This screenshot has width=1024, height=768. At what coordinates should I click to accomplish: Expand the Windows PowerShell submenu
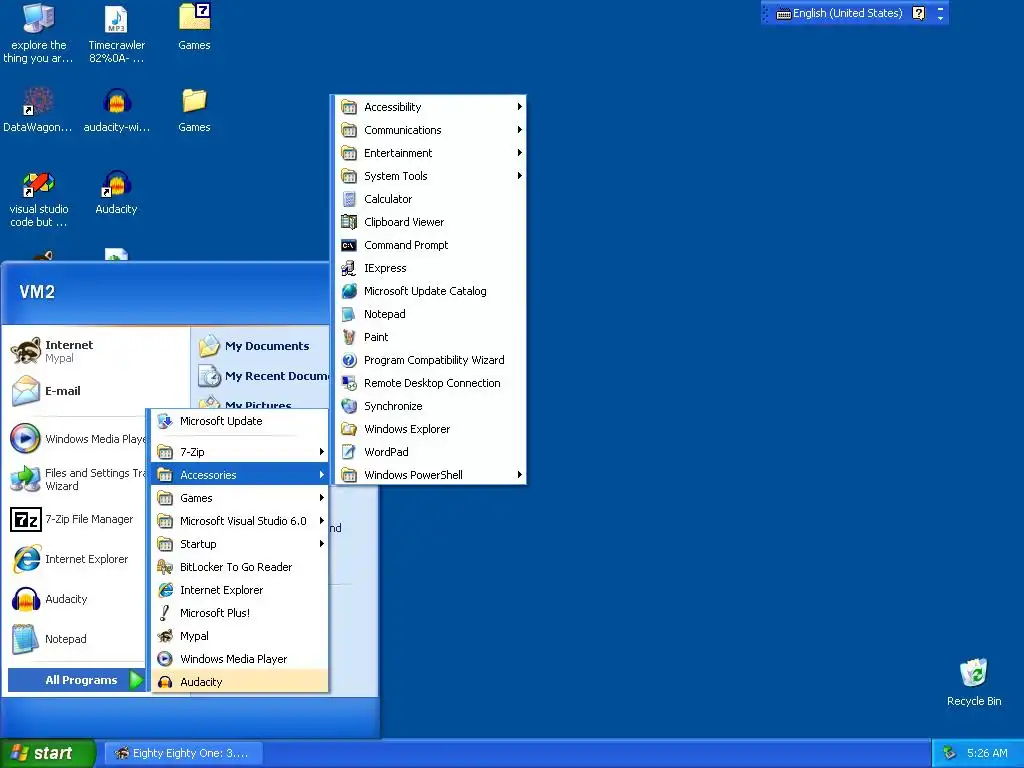point(430,475)
